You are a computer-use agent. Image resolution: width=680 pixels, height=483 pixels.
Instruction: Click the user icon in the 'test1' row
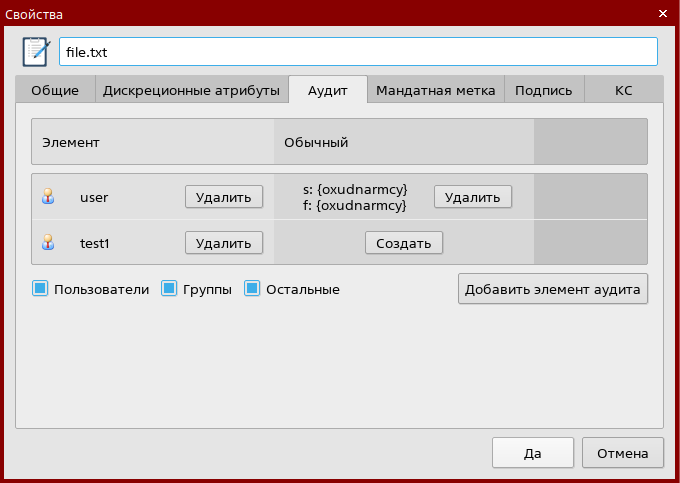point(47,242)
